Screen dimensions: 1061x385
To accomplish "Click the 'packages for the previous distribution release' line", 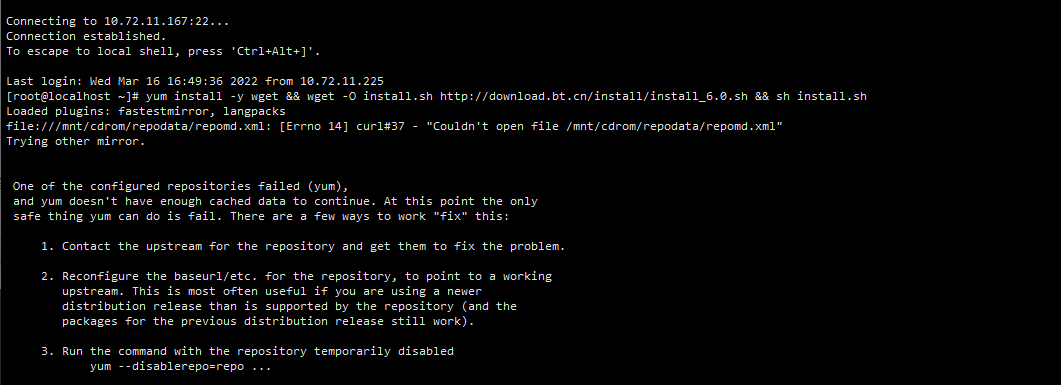I will click(268, 321).
